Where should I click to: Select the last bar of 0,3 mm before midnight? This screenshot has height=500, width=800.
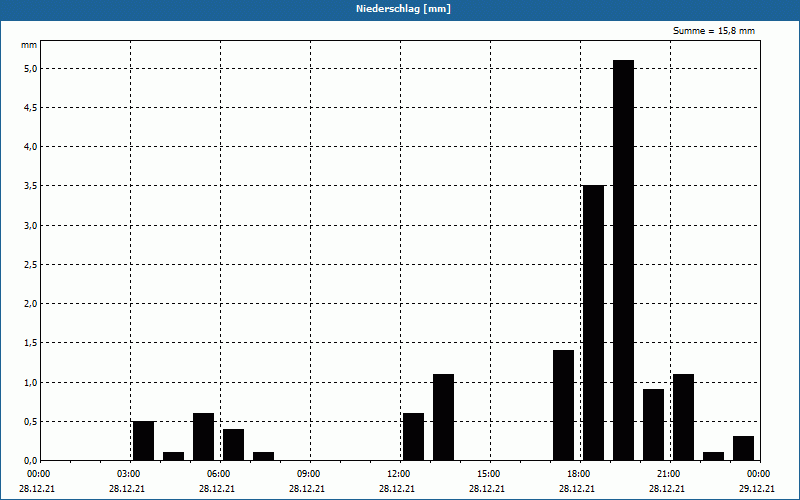[x=743, y=448]
